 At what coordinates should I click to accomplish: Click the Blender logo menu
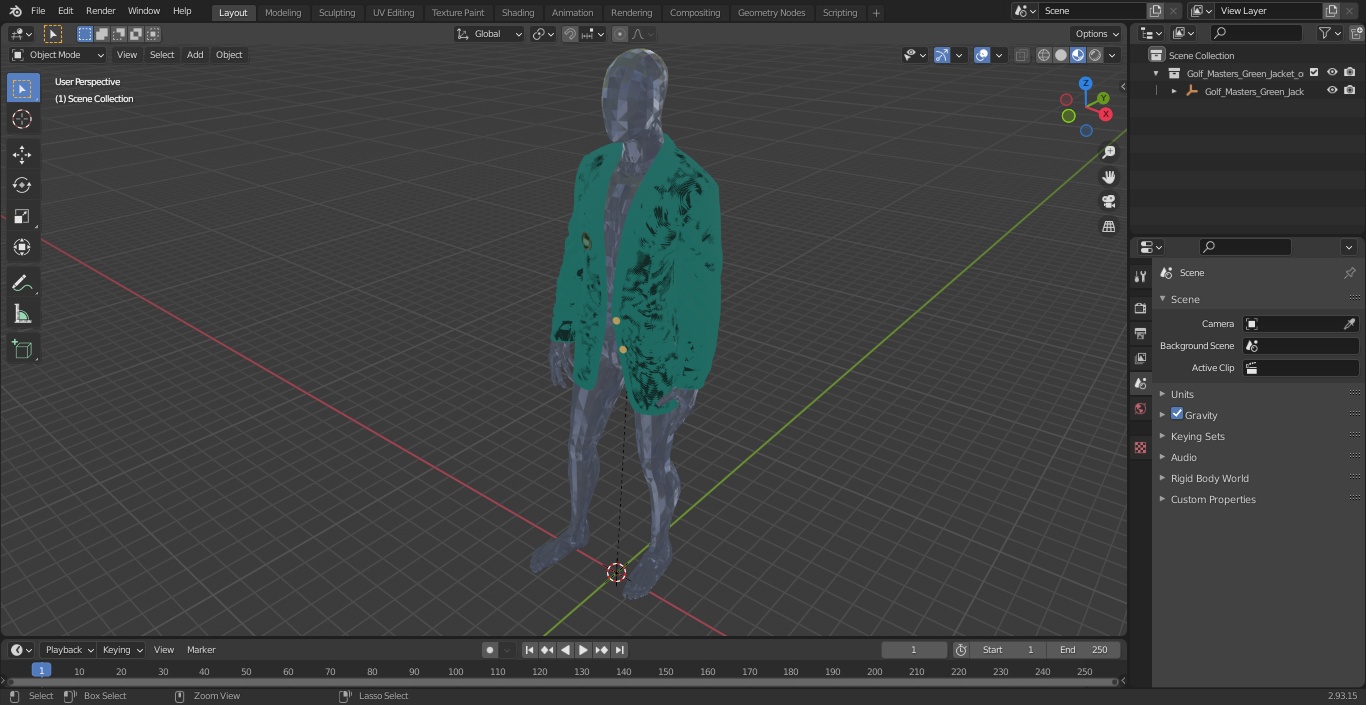[x=15, y=11]
